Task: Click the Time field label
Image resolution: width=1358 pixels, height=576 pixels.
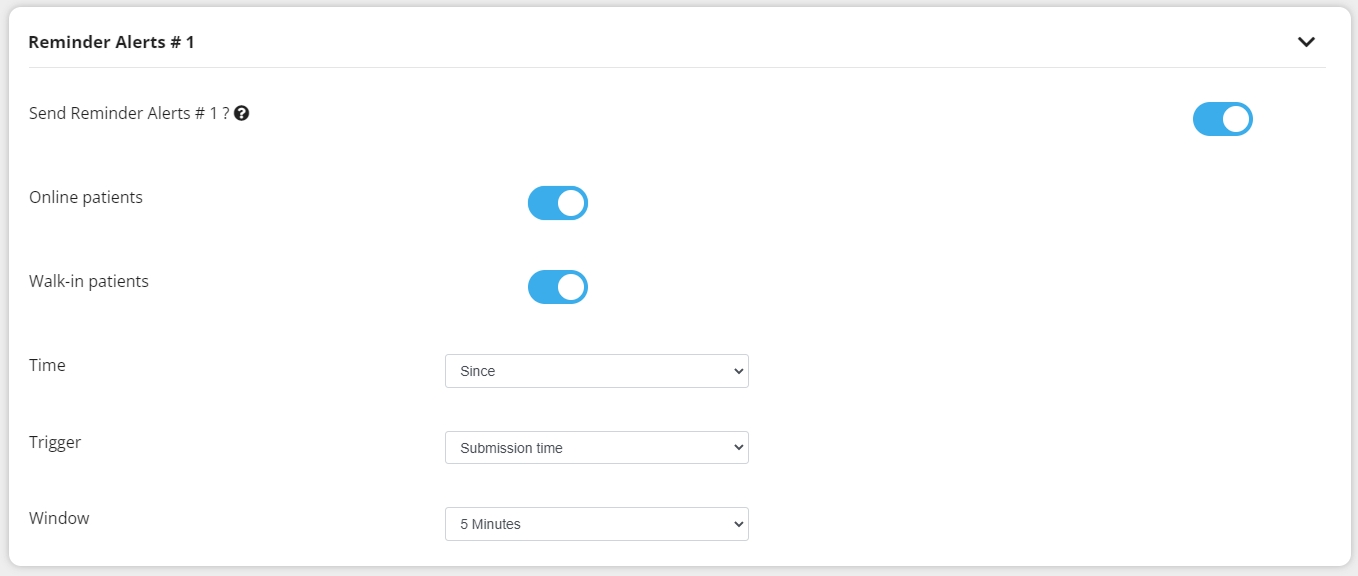Action: (47, 366)
